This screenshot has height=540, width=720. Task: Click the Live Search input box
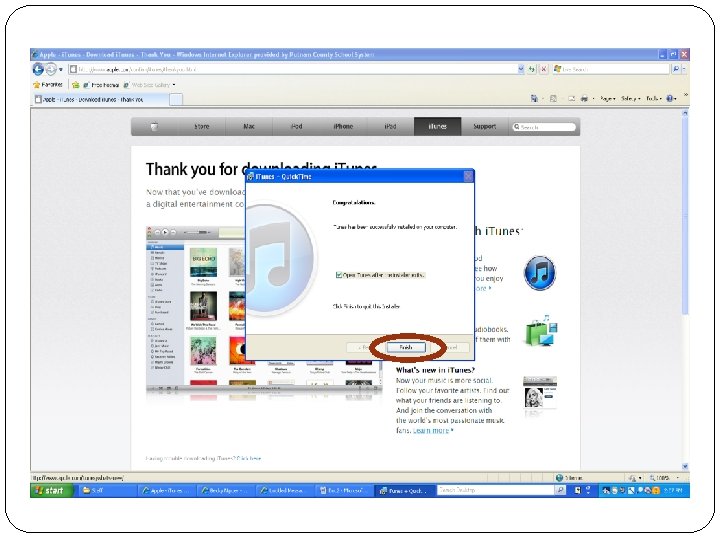(x=611, y=69)
